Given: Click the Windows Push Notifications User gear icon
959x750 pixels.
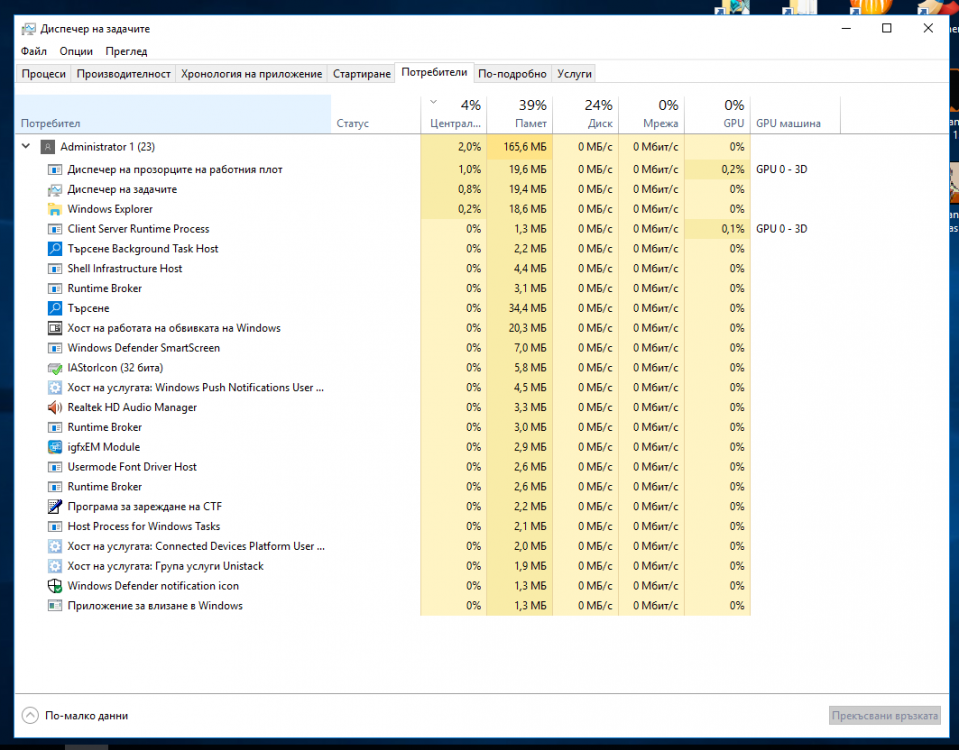Looking at the screenshot, I should (x=55, y=388).
